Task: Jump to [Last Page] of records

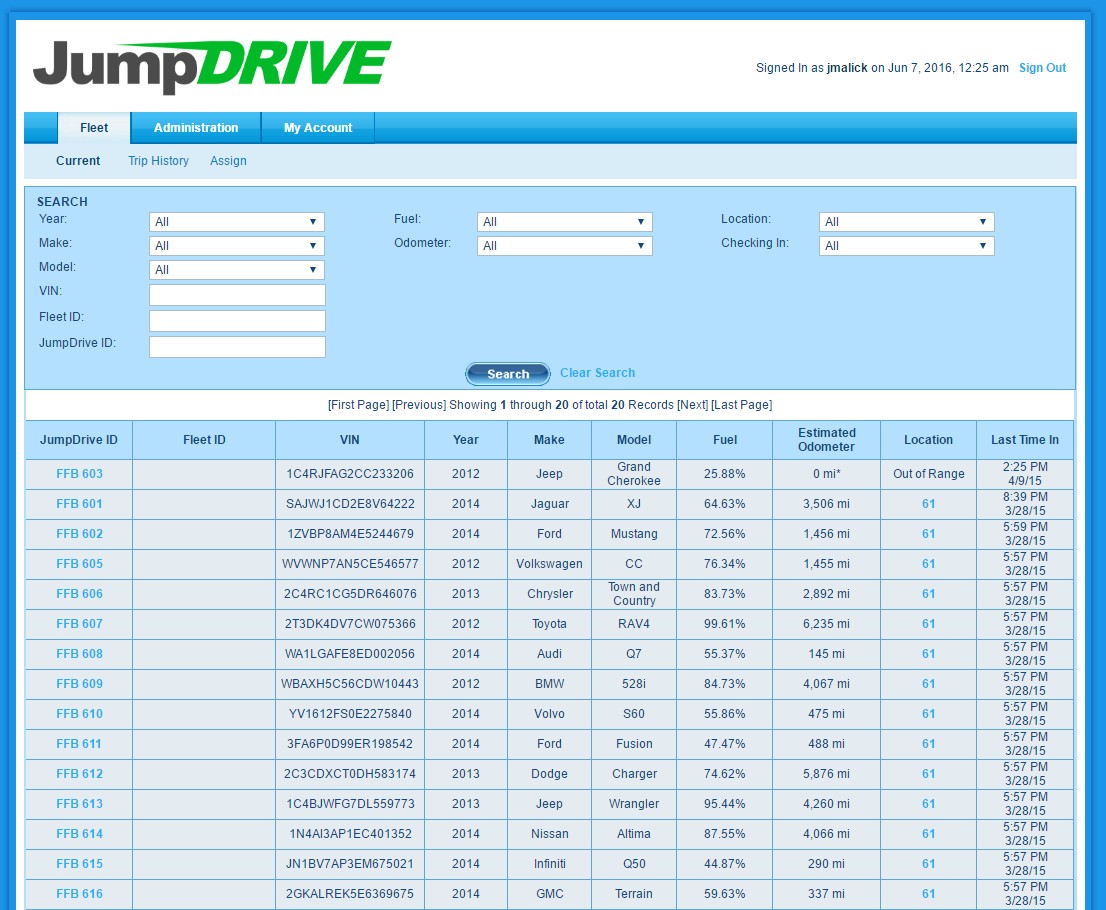Action: (741, 405)
